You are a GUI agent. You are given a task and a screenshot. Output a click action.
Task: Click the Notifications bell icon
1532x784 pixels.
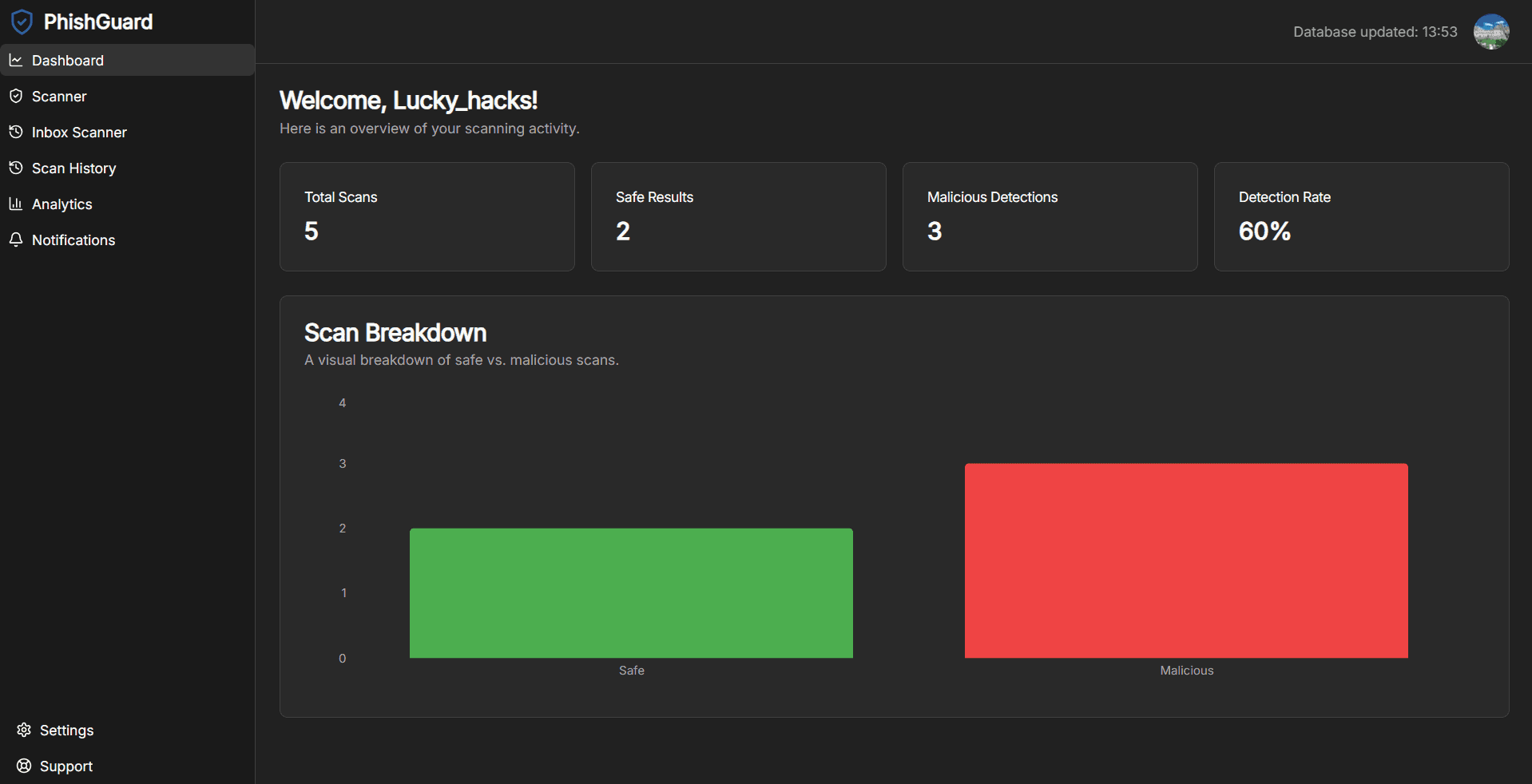pyautogui.click(x=17, y=240)
